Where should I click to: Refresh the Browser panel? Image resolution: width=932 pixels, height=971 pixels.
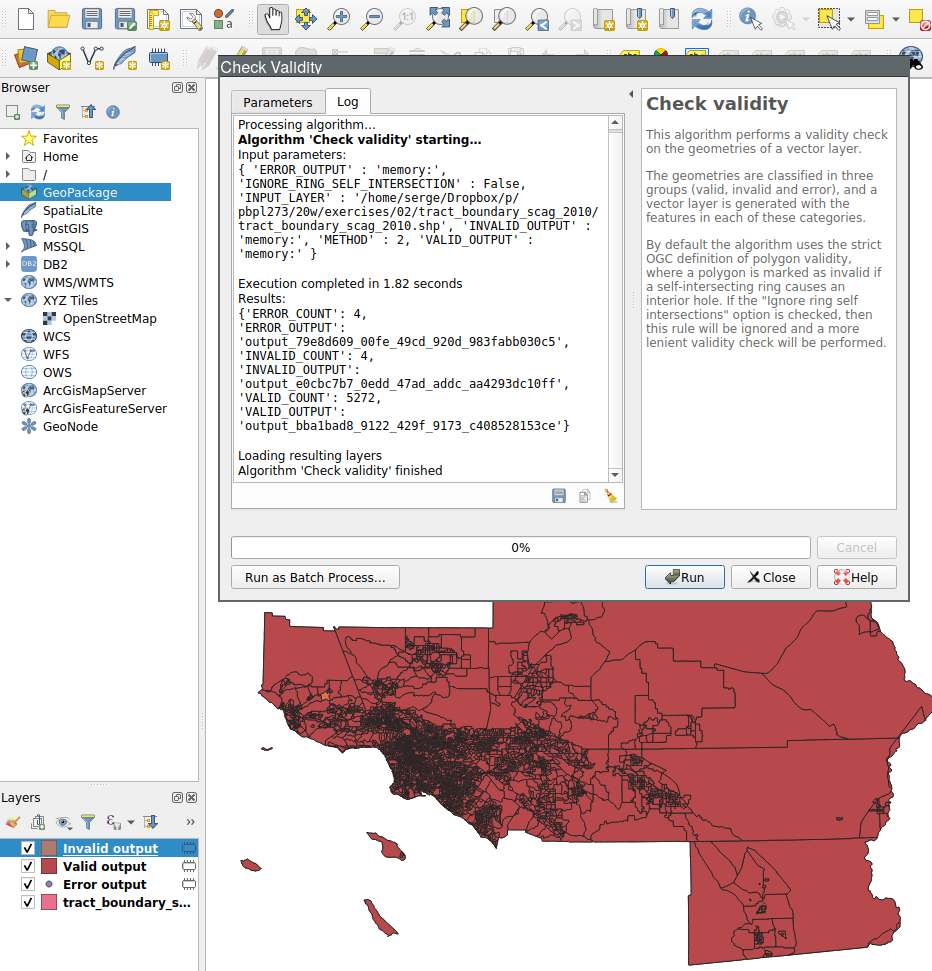[x=38, y=112]
